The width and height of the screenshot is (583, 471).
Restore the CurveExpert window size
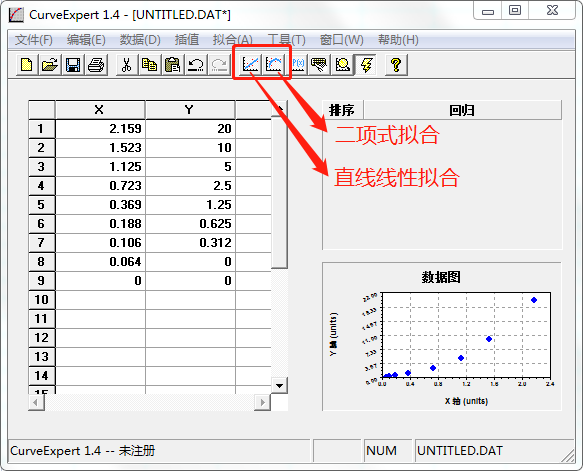point(515,10)
